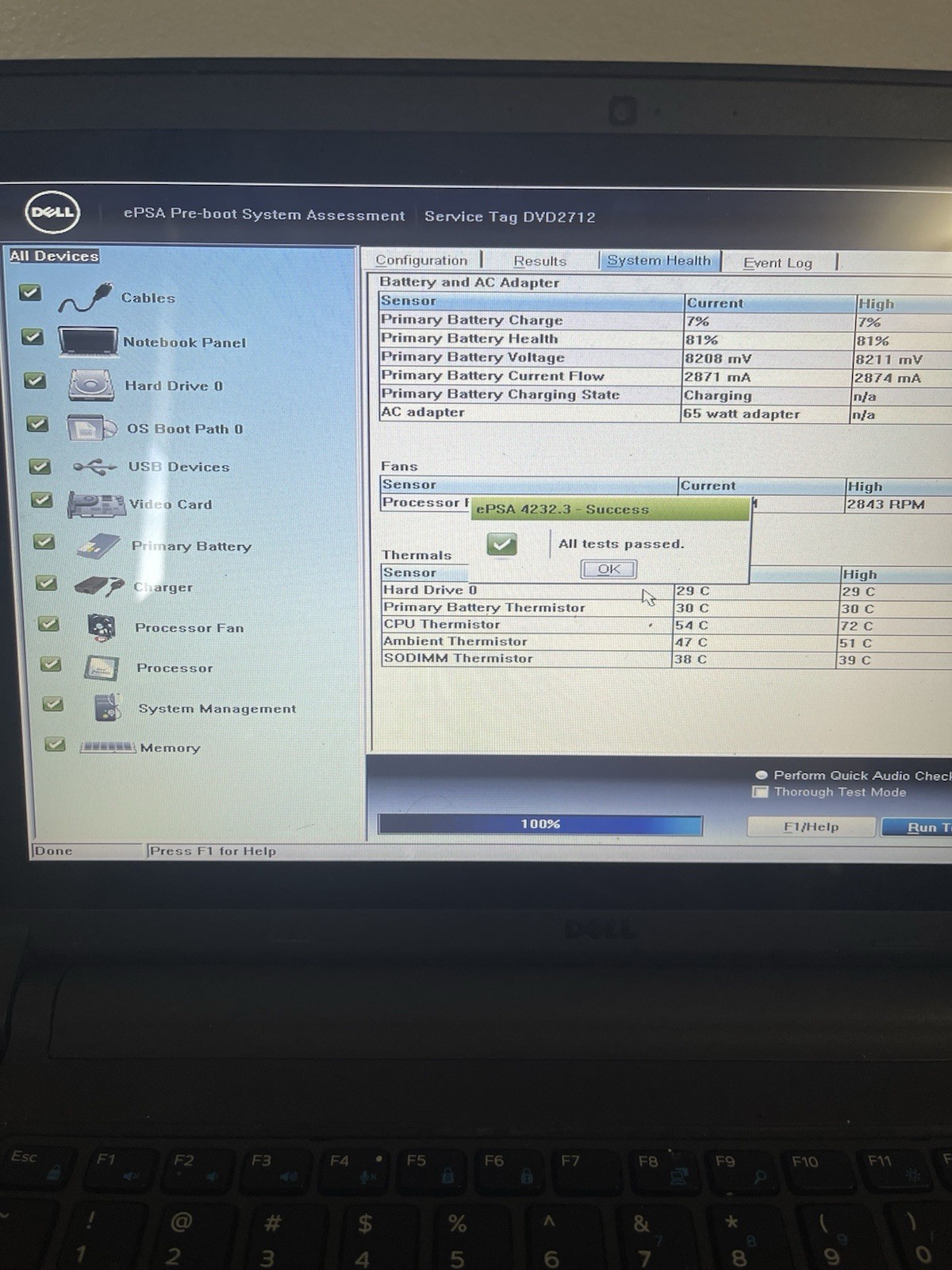The height and width of the screenshot is (1270, 952).
Task: Select the Processor chip icon
Action: pos(102,668)
